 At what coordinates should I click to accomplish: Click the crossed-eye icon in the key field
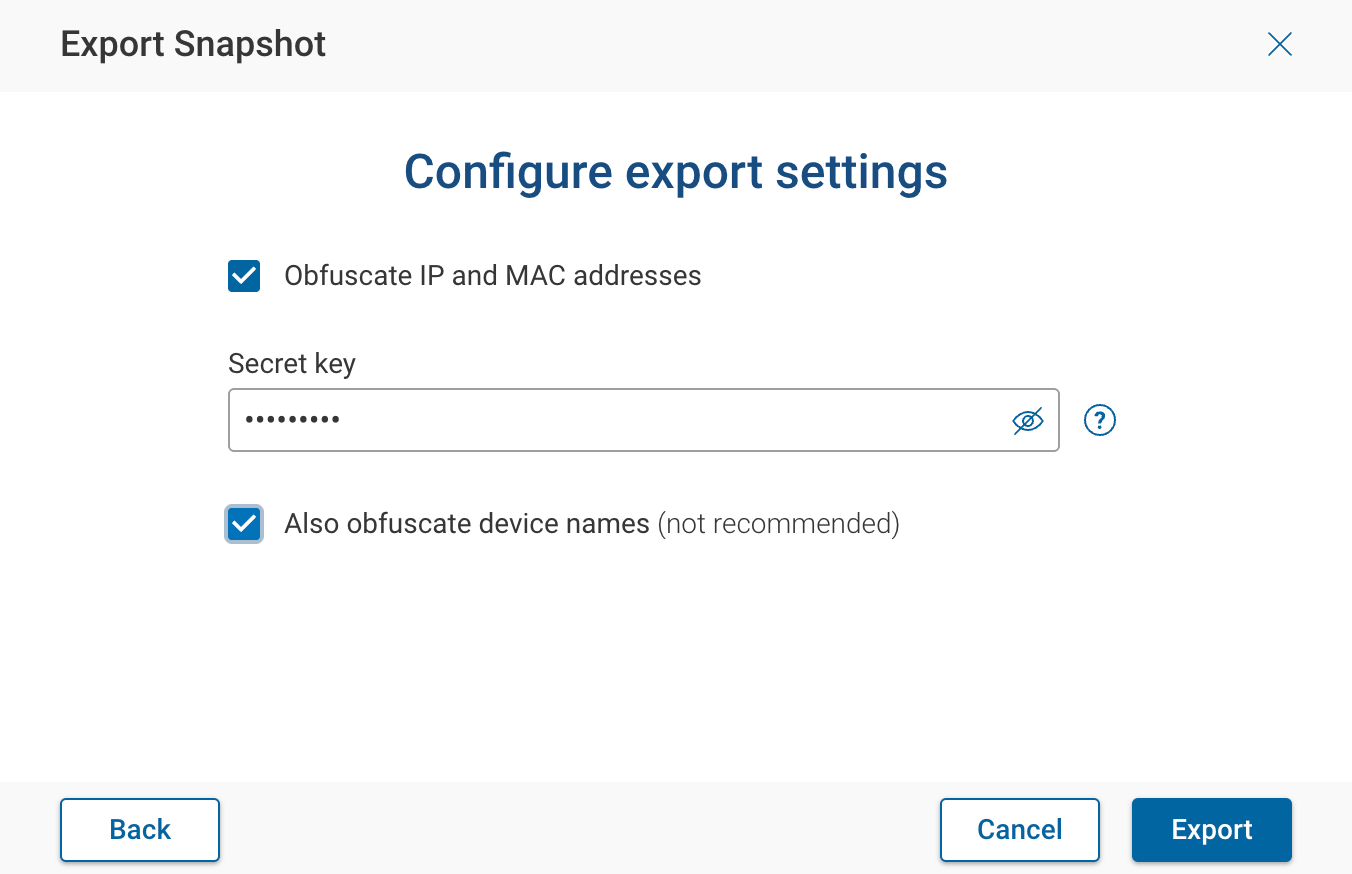(x=1028, y=420)
